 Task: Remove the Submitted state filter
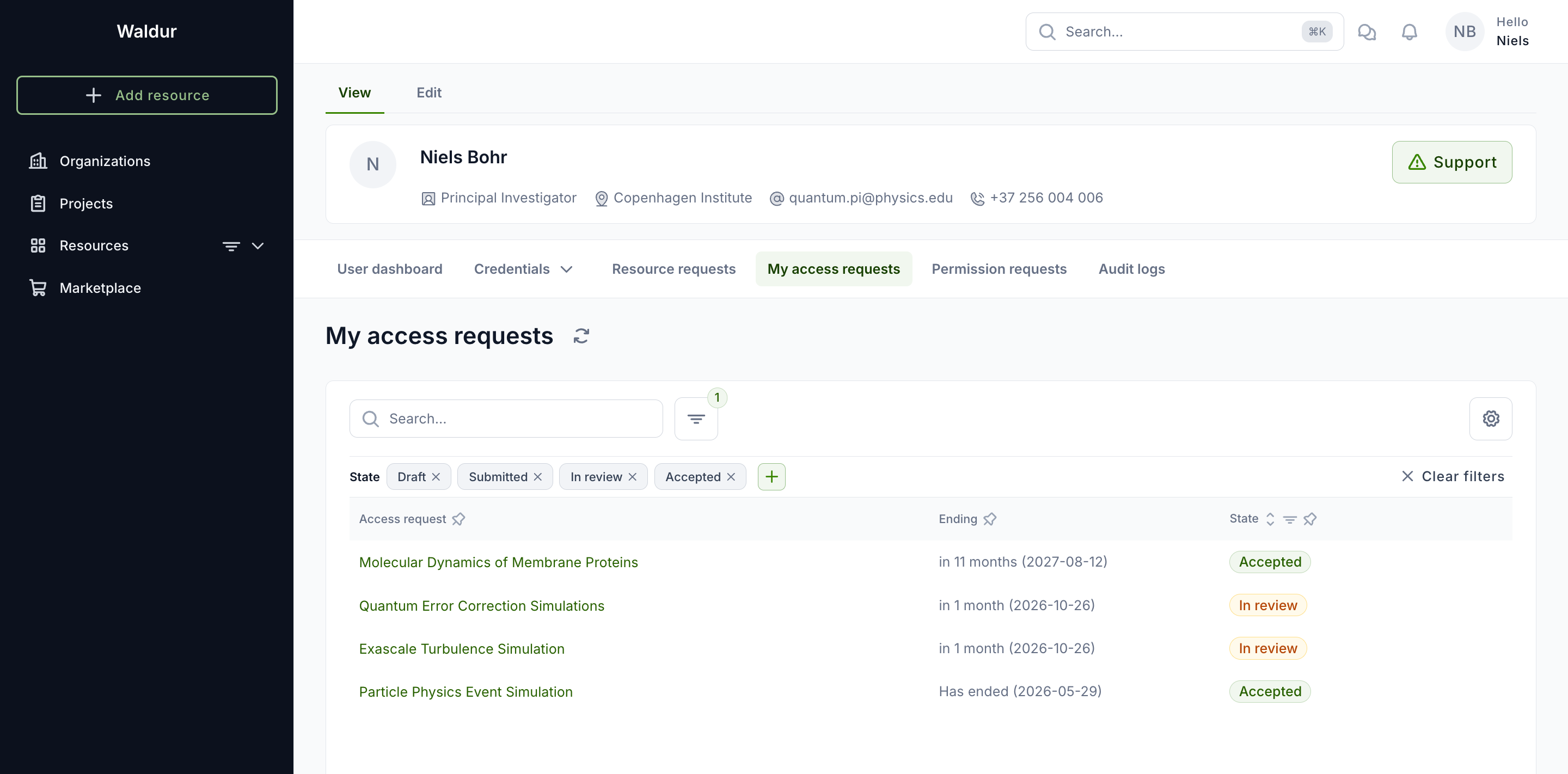(537, 477)
